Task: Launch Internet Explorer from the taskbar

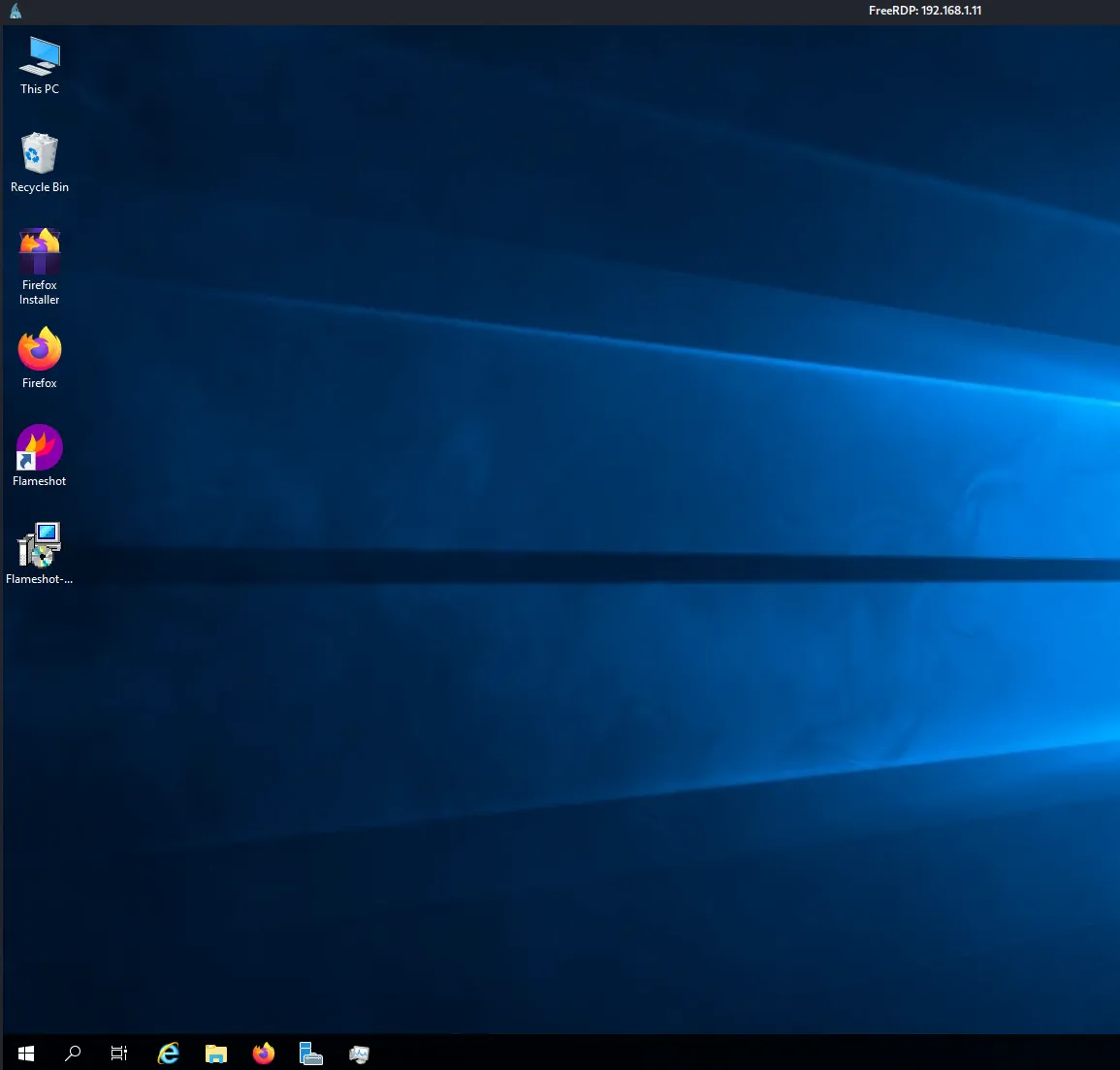Action: [169, 1054]
